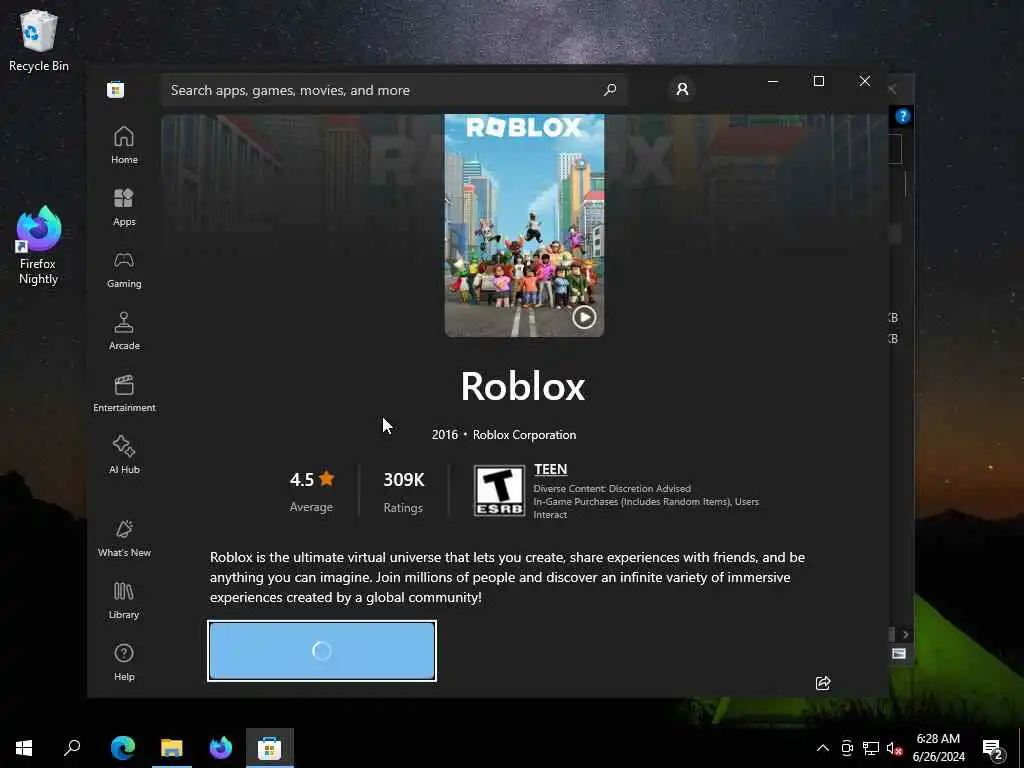Click the ESRB rating badge
The width and height of the screenshot is (1024, 768).
[x=499, y=490]
